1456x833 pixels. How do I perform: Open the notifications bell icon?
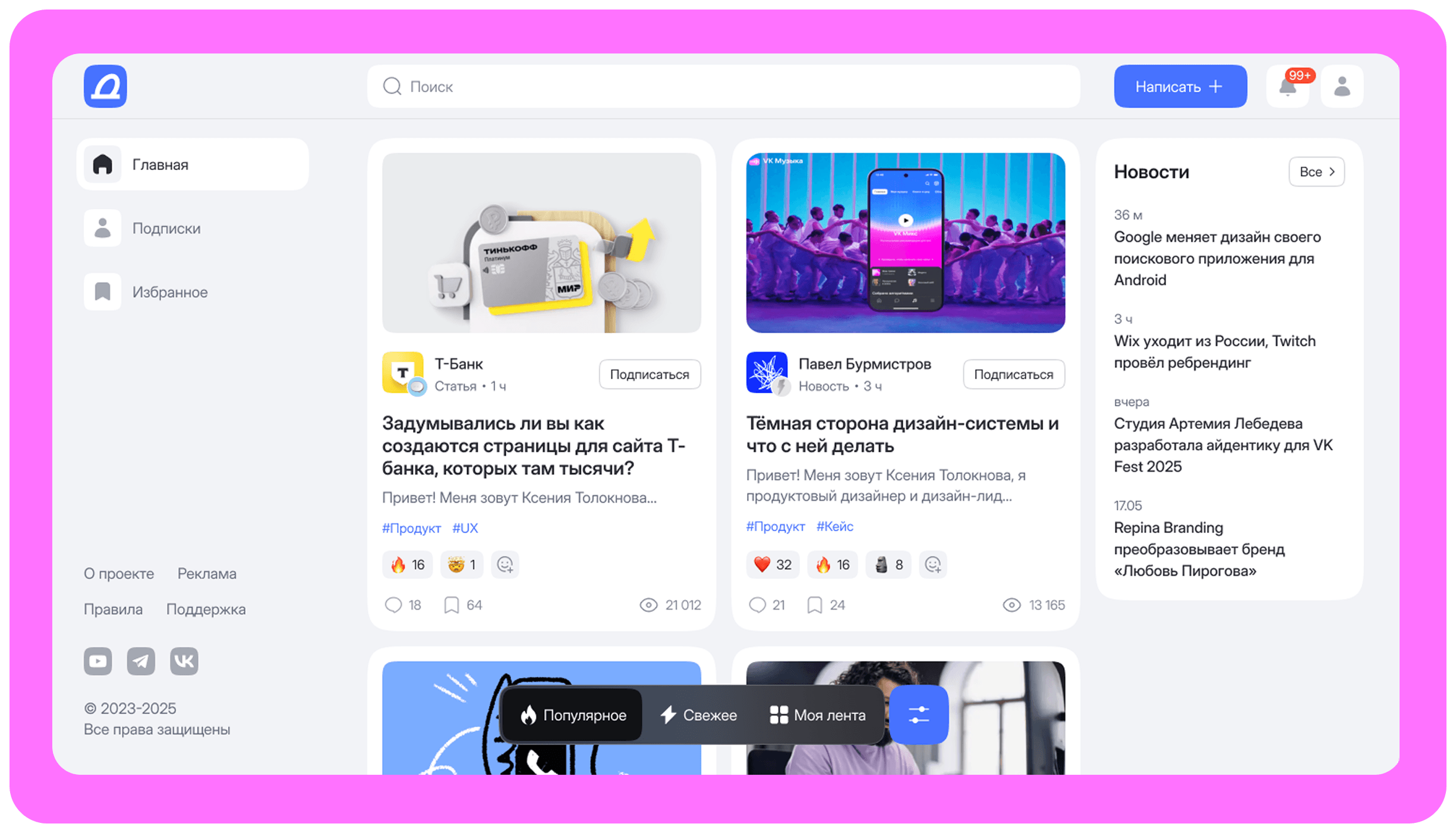[1287, 87]
